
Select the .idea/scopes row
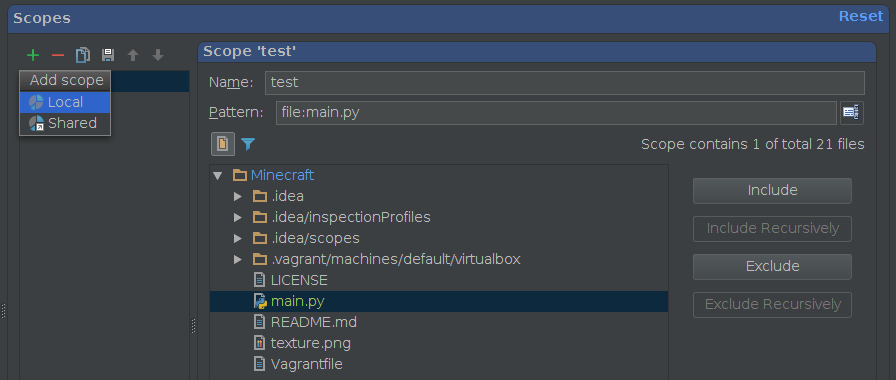click(439, 238)
